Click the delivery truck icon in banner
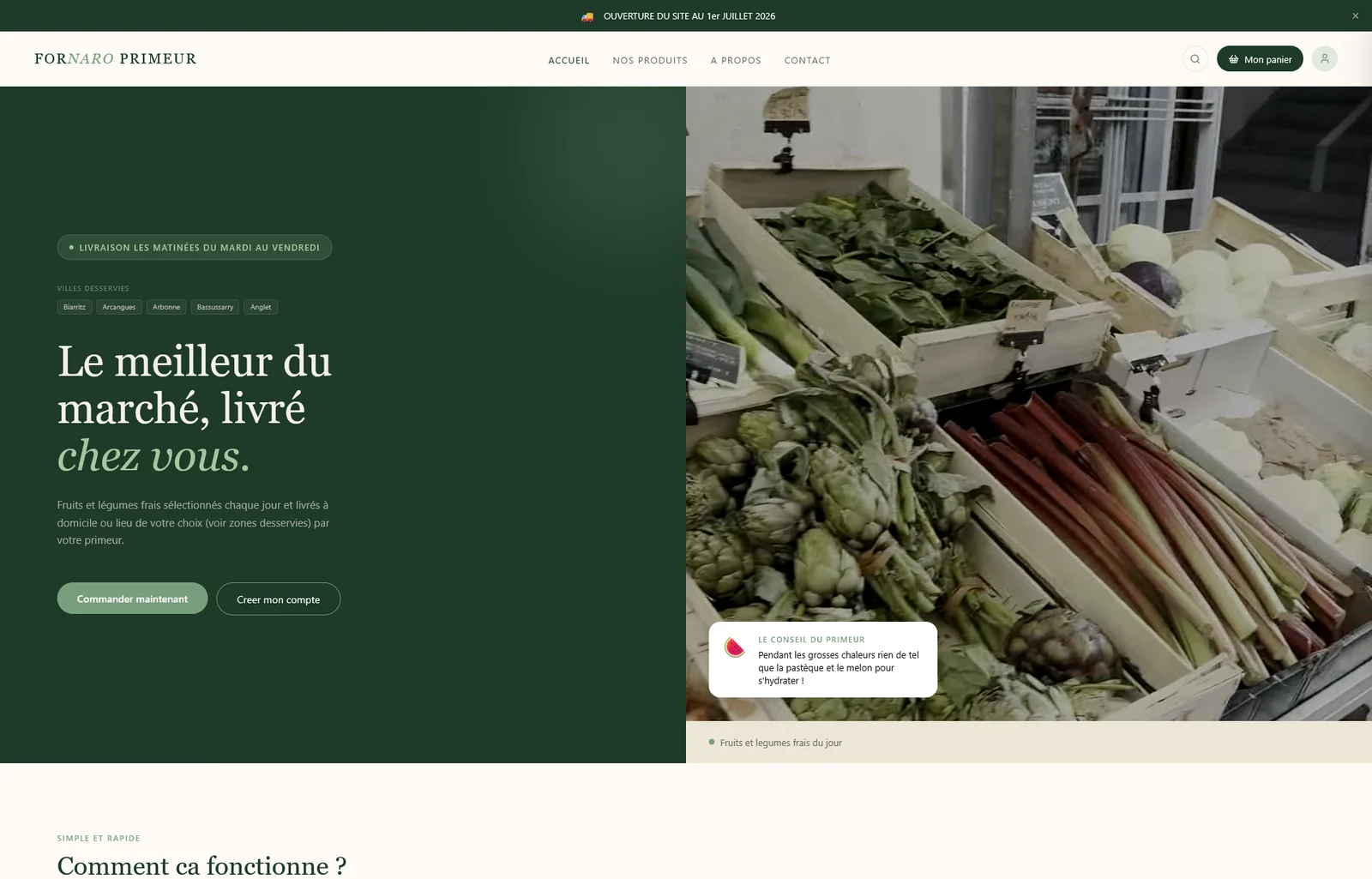1372x879 pixels. 587,16
